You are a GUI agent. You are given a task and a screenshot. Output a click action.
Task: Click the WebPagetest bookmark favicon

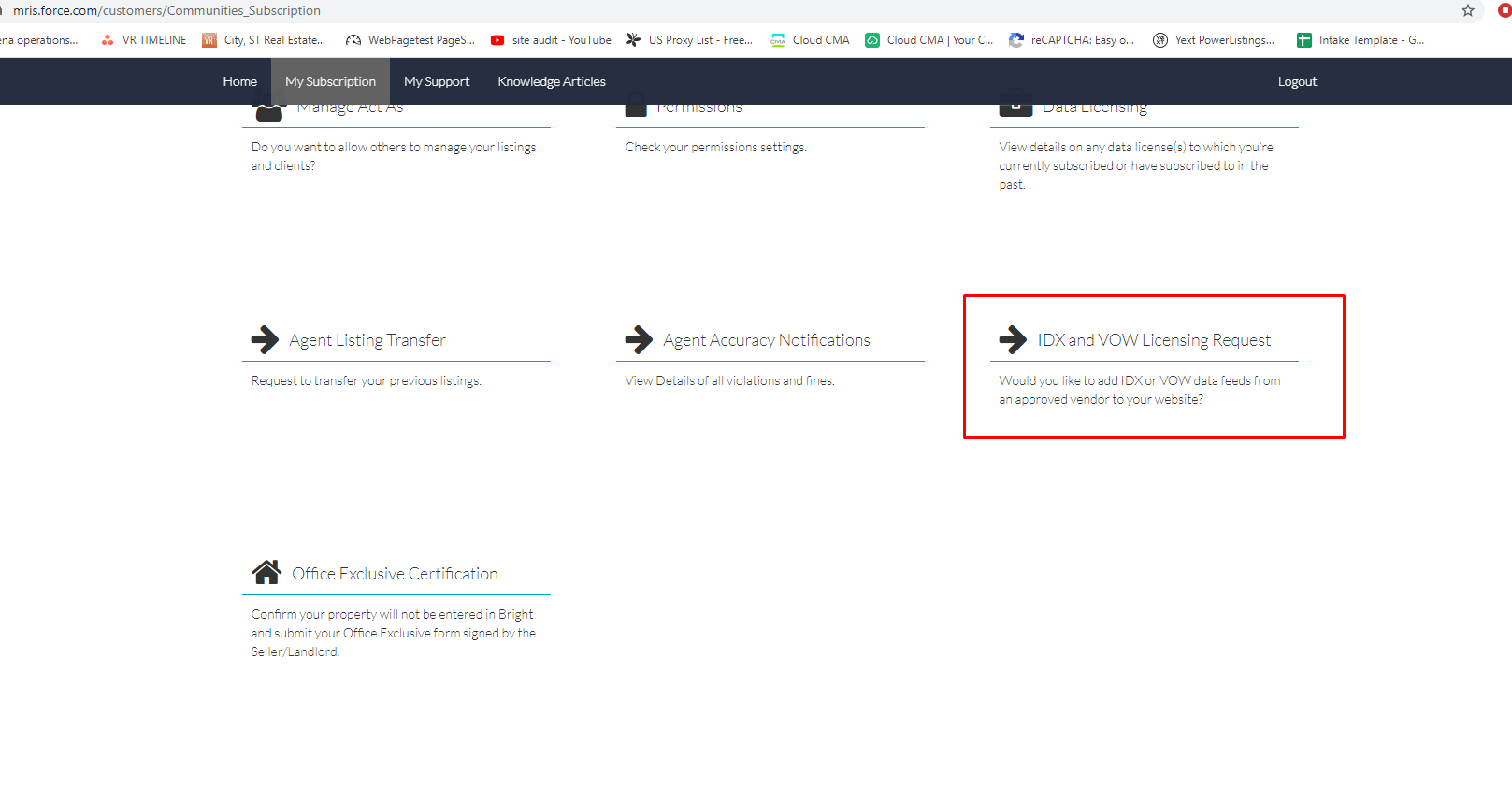353,40
